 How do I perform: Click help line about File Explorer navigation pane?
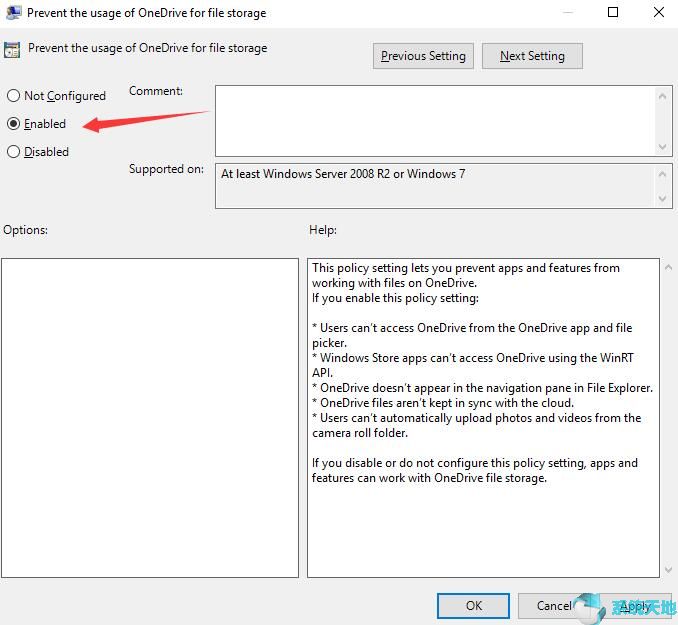482,388
